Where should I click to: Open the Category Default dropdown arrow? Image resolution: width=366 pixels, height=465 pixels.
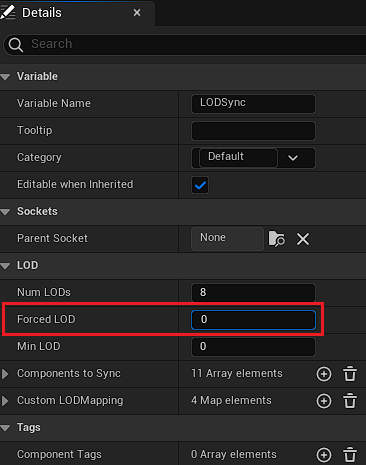pyautogui.click(x=293, y=158)
